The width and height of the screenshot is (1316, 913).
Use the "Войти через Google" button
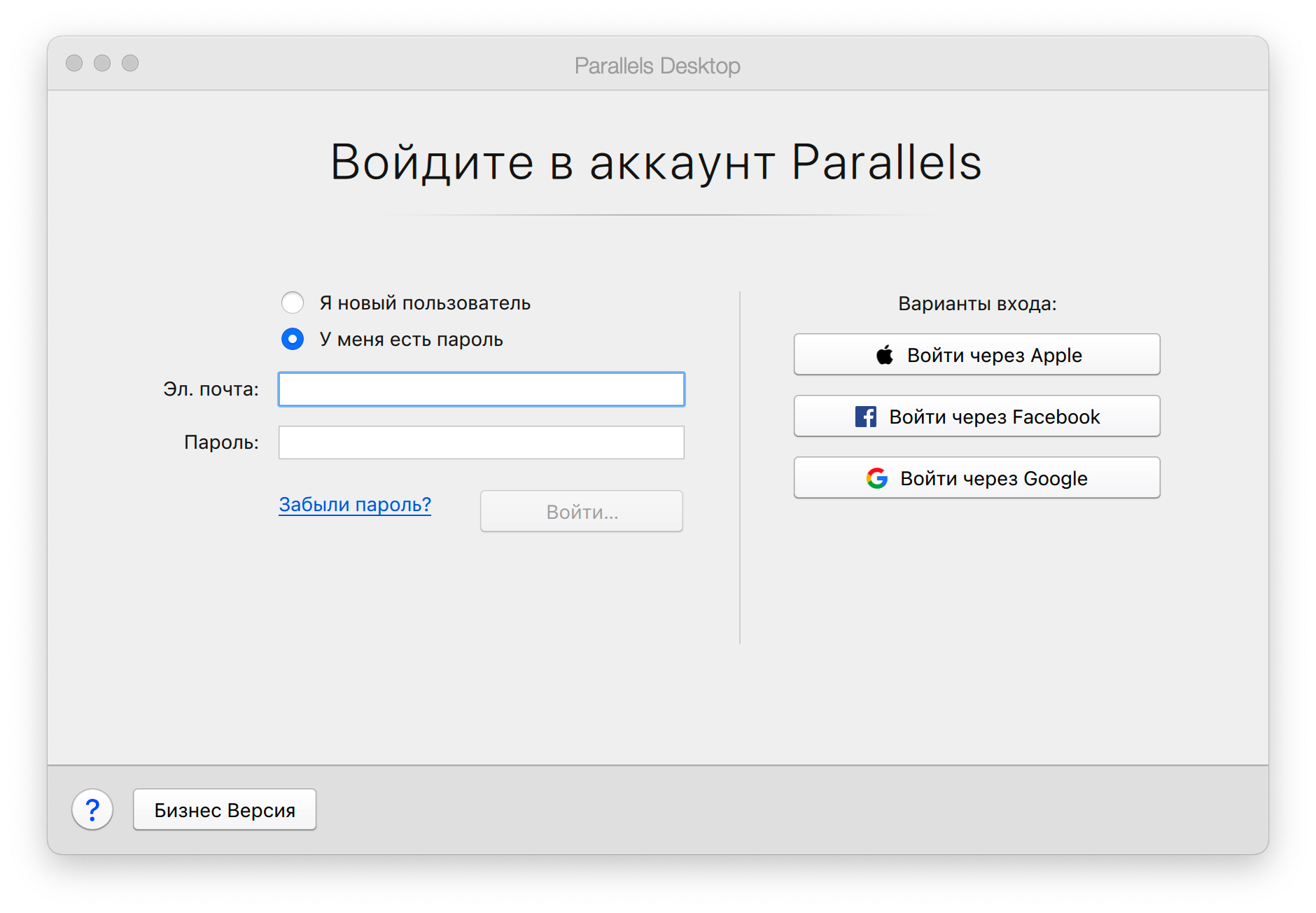[x=976, y=478]
